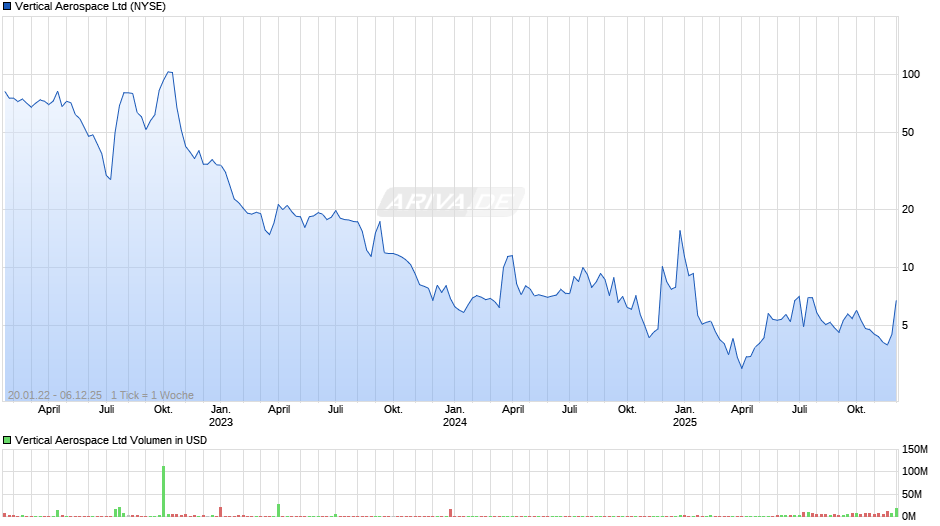Click the 'Vertical Aerospace Ltd (NYSE)' chart title

coord(91,7)
